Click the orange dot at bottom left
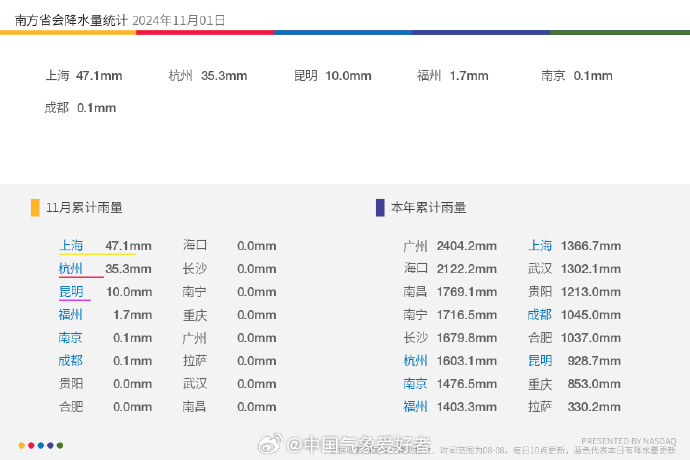Viewport: 690px width, 460px height. [22, 445]
